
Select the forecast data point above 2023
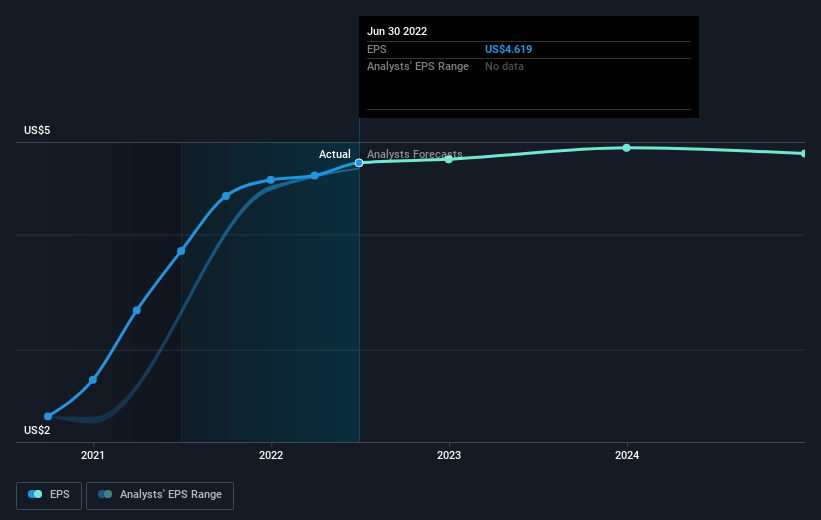click(x=449, y=159)
